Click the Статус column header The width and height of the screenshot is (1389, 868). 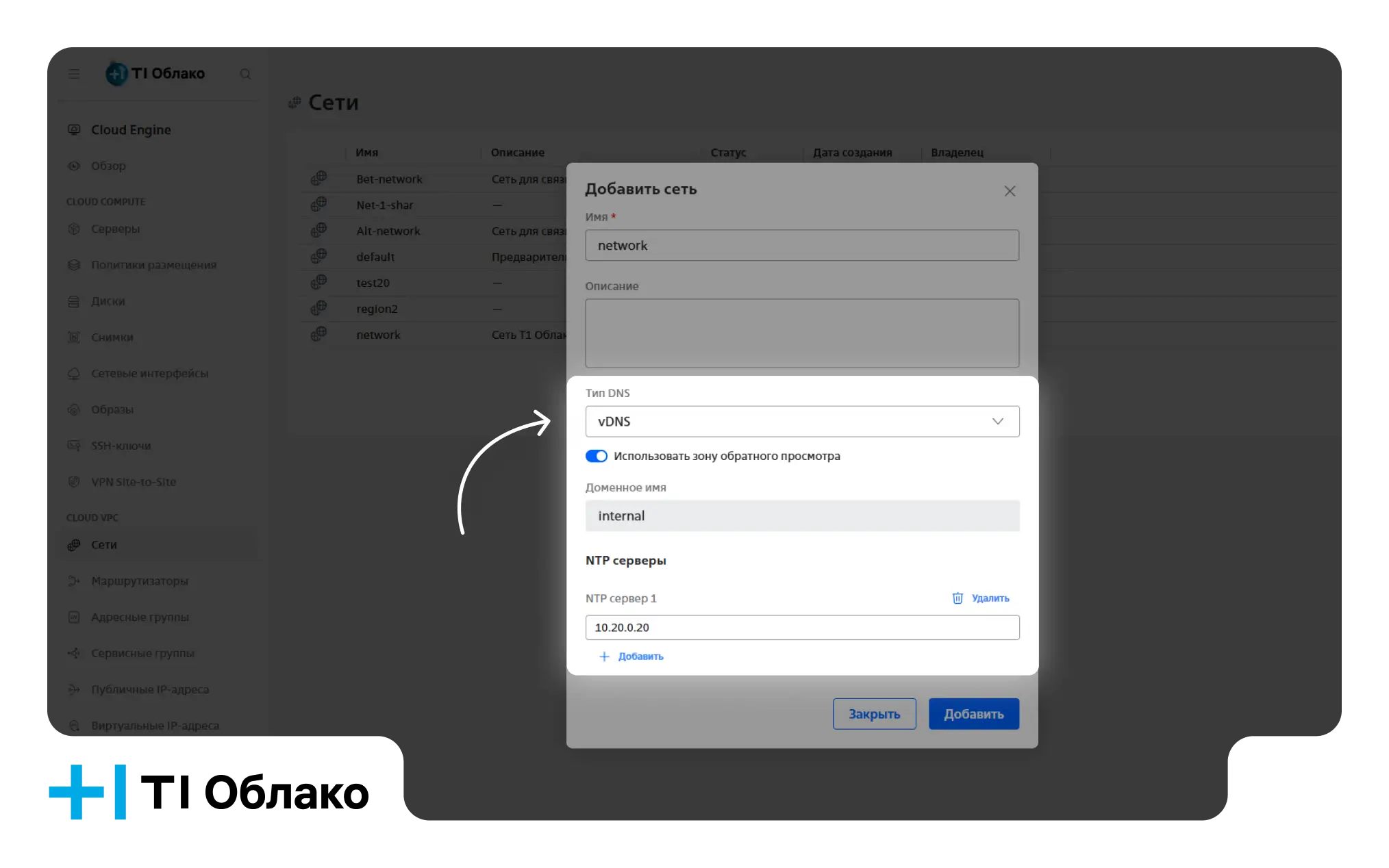click(728, 153)
